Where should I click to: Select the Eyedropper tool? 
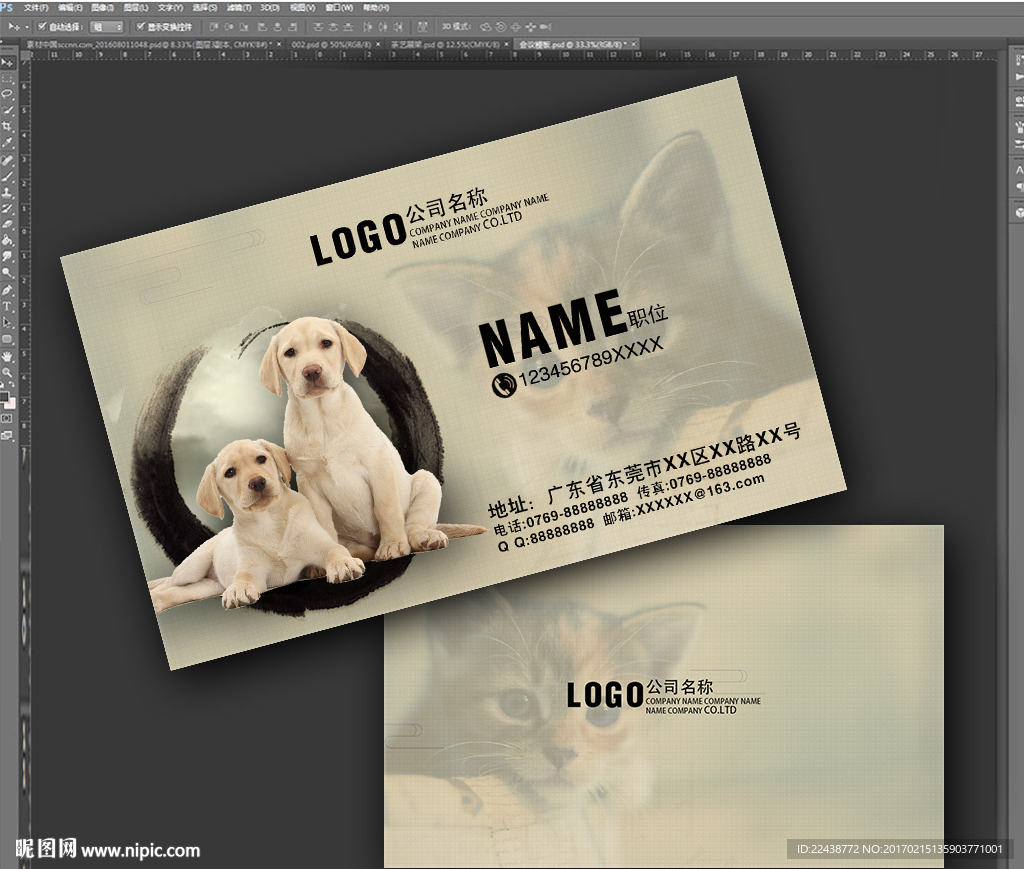[x=7, y=141]
